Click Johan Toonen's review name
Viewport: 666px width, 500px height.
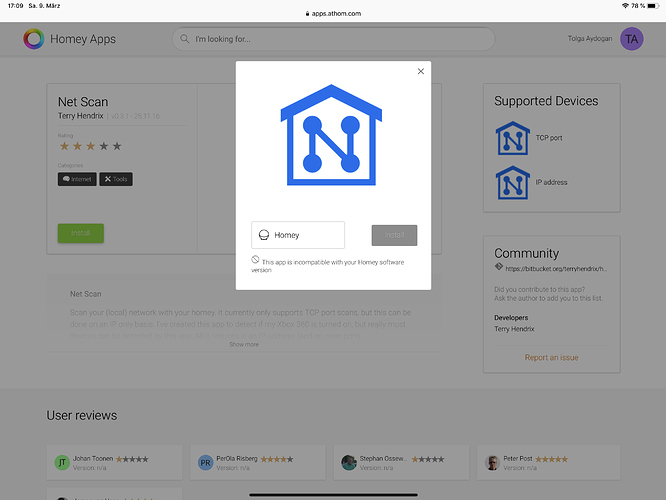93,459
